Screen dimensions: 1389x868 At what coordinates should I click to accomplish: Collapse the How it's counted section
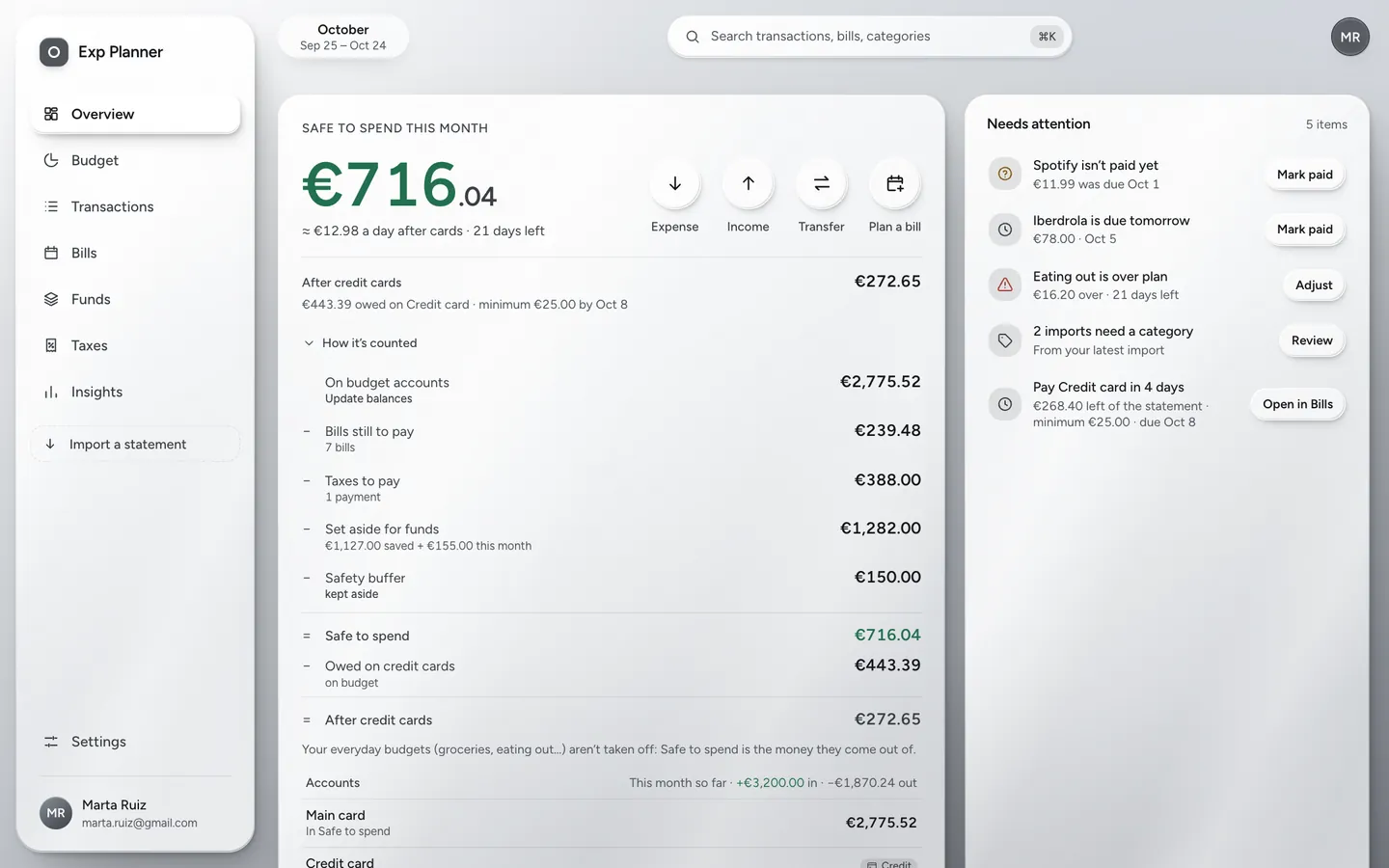pyautogui.click(x=360, y=343)
